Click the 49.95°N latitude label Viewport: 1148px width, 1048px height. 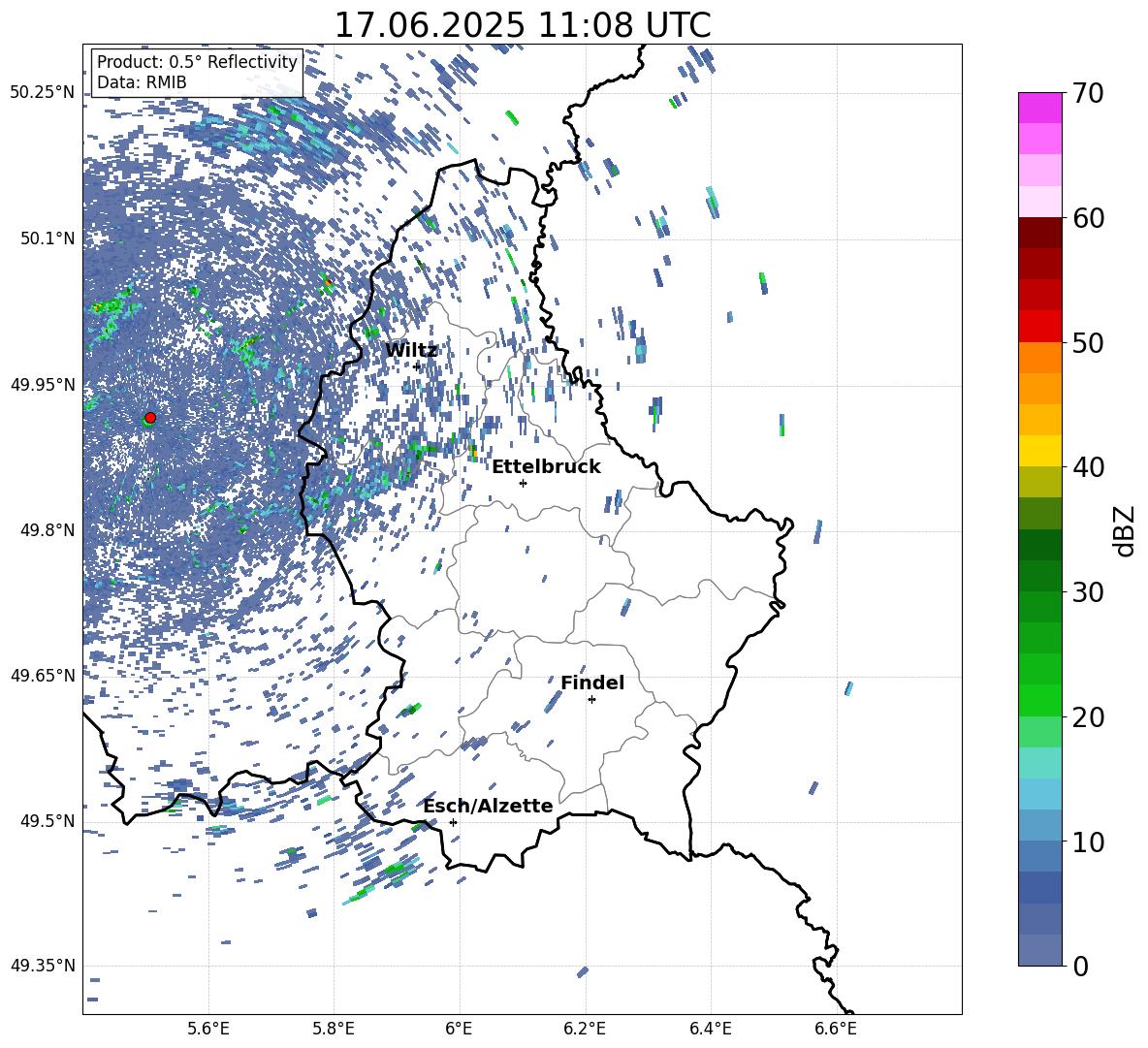point(43,384)
